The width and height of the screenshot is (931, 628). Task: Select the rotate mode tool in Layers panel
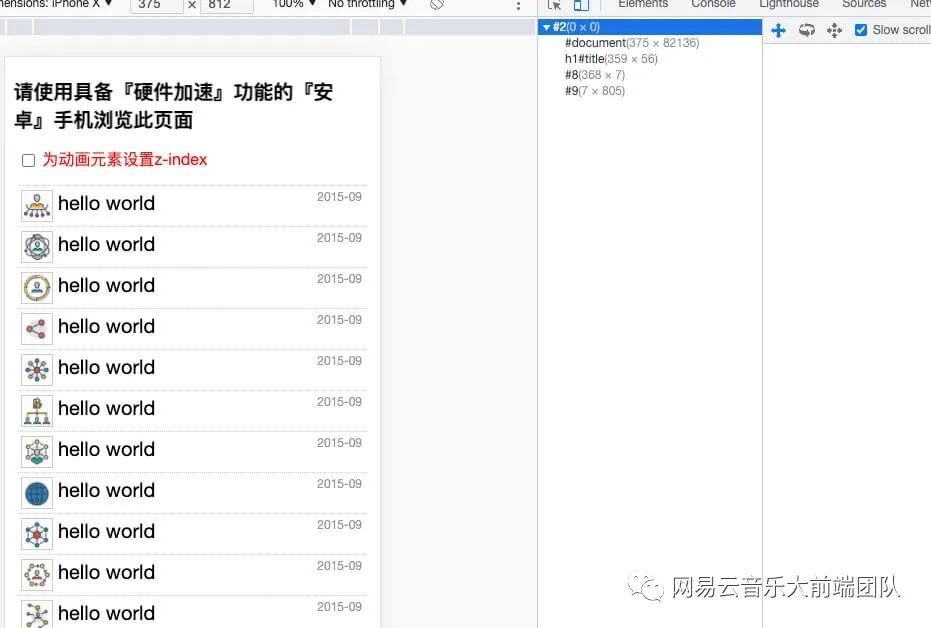pyautogui.click(x=807, y=30)
